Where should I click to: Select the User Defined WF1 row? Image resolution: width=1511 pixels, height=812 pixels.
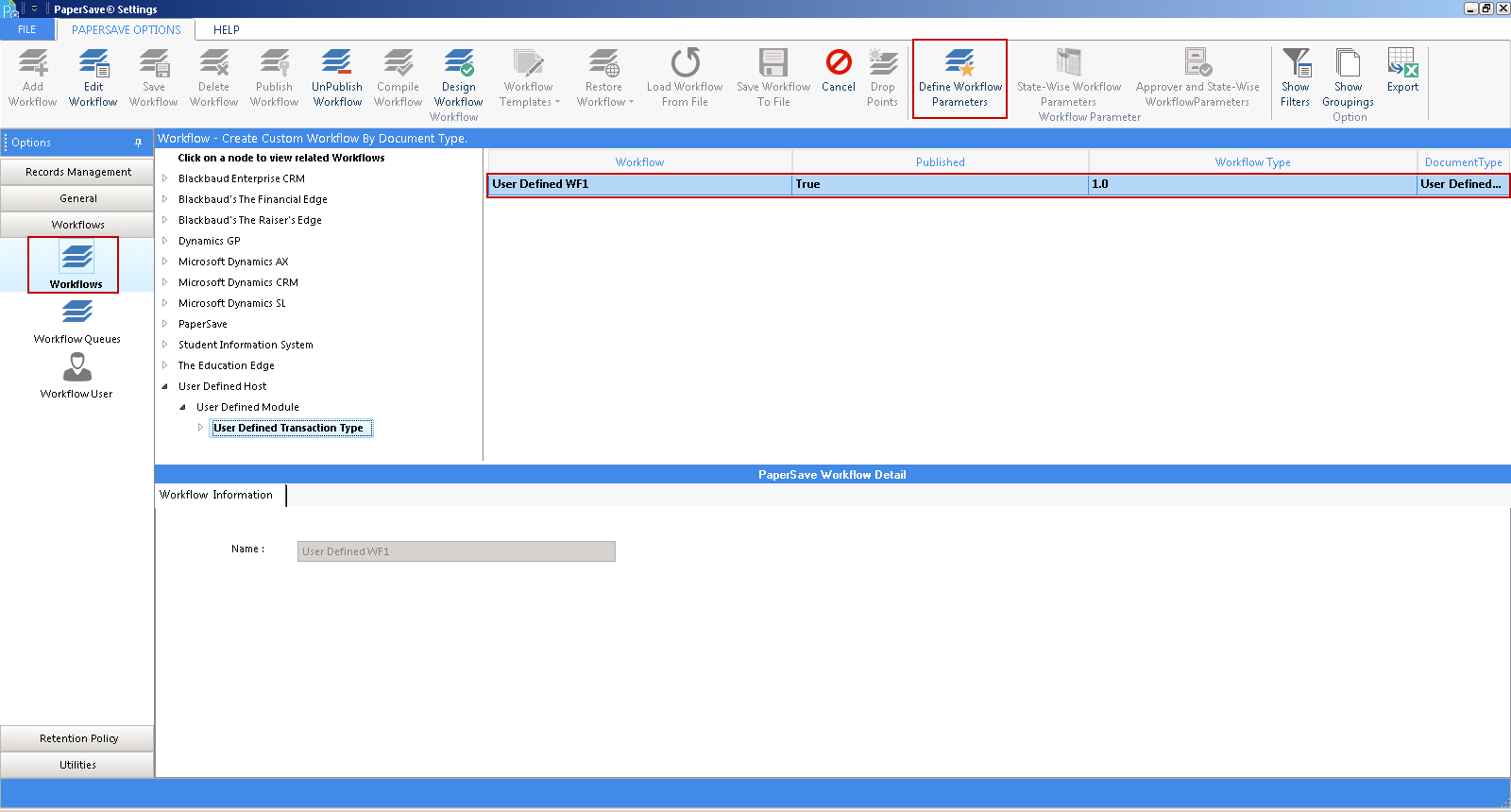click(x=998, y=184)
